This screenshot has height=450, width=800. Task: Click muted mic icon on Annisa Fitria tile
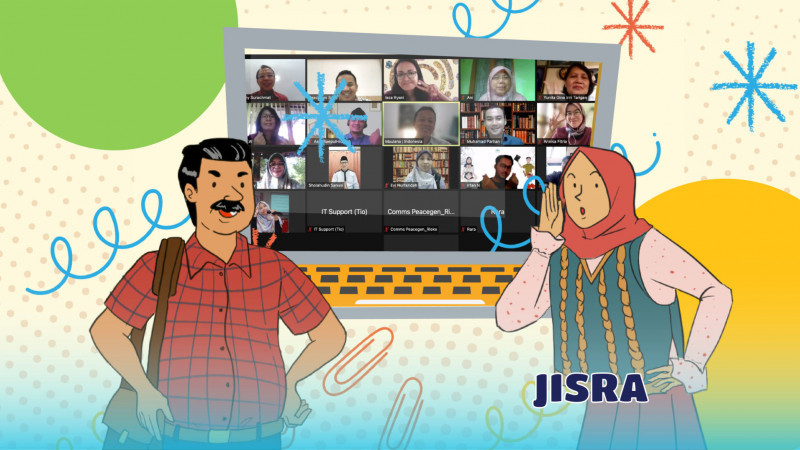click(541, 142)
